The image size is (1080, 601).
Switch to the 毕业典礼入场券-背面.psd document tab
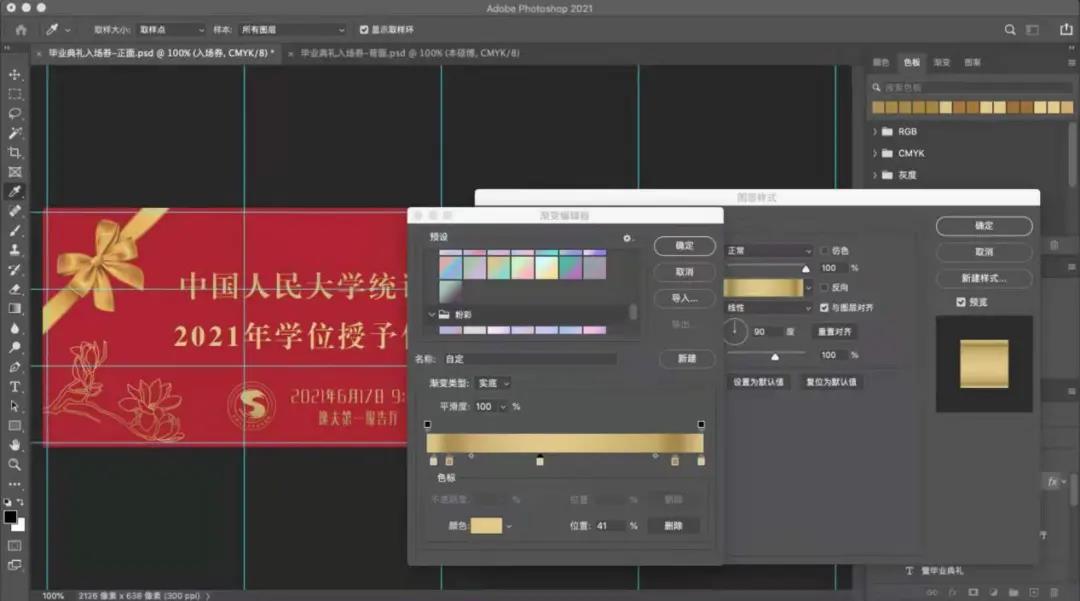(x=410, y=53)
